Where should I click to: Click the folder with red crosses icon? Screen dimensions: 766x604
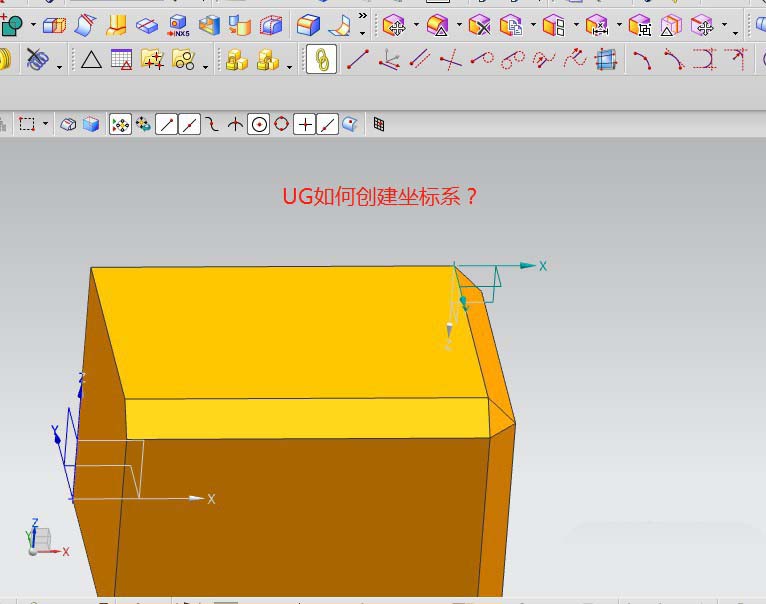tap(152, 59)
